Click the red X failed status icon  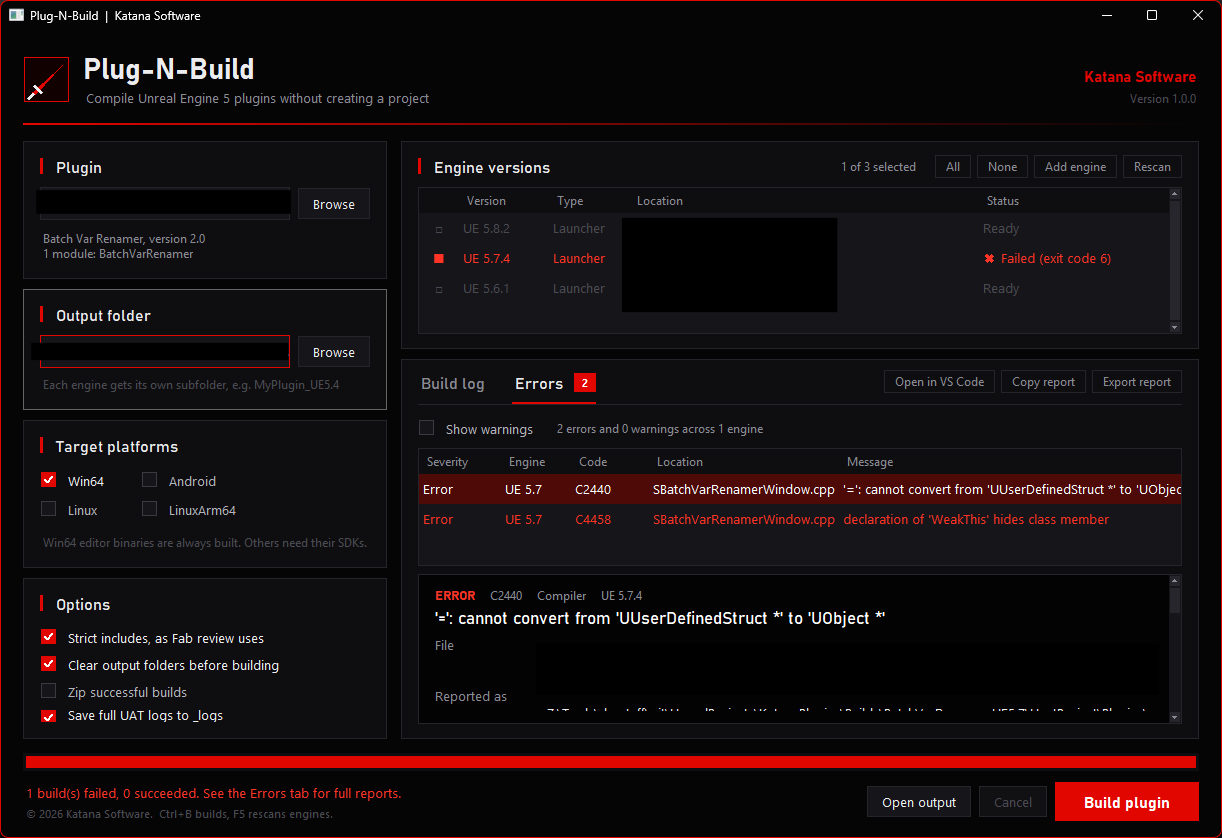(989, 259)
